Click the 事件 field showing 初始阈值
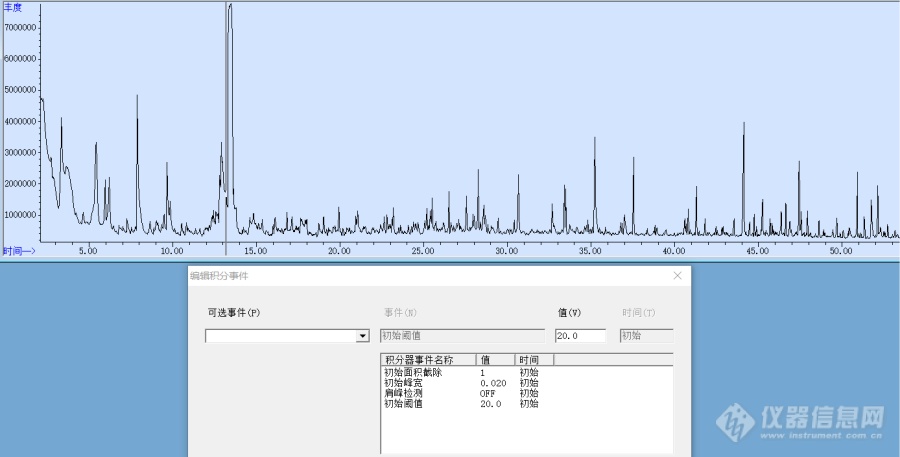The image size is (900, 457). (x=462, y=336)
